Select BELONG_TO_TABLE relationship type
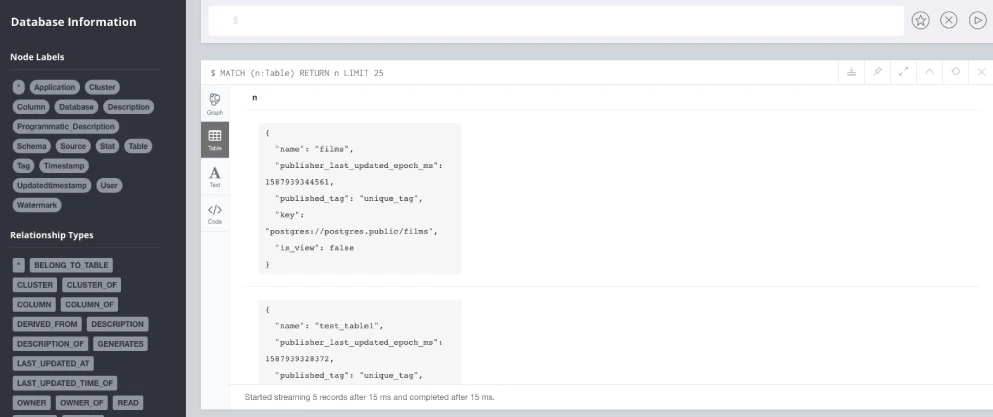This screenshot has width=993, height=417. pyautogui.click(x=72, y=265)
